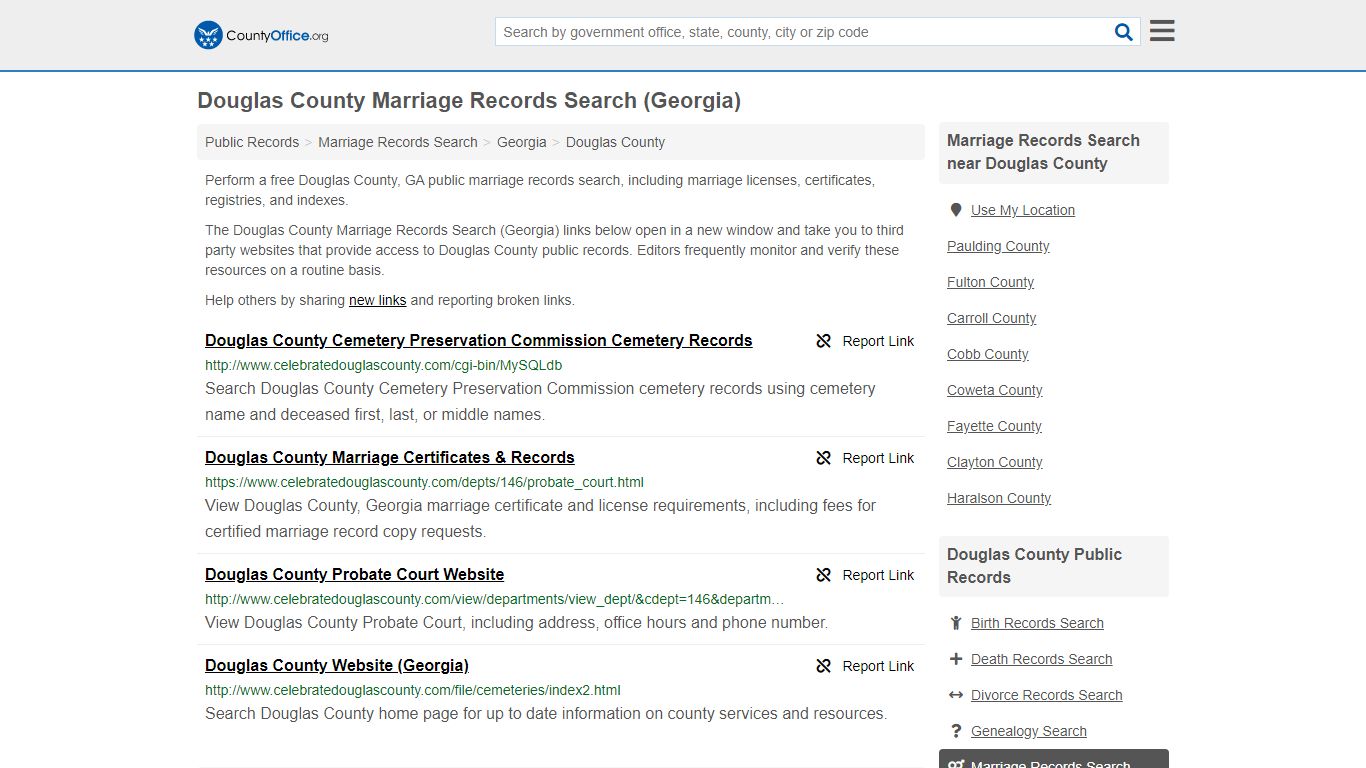Image resolution: width=1366 pixels, height=768 pixels.
Task: Select Douglas County breadcrumb
Action: click(x=615, y=142)
